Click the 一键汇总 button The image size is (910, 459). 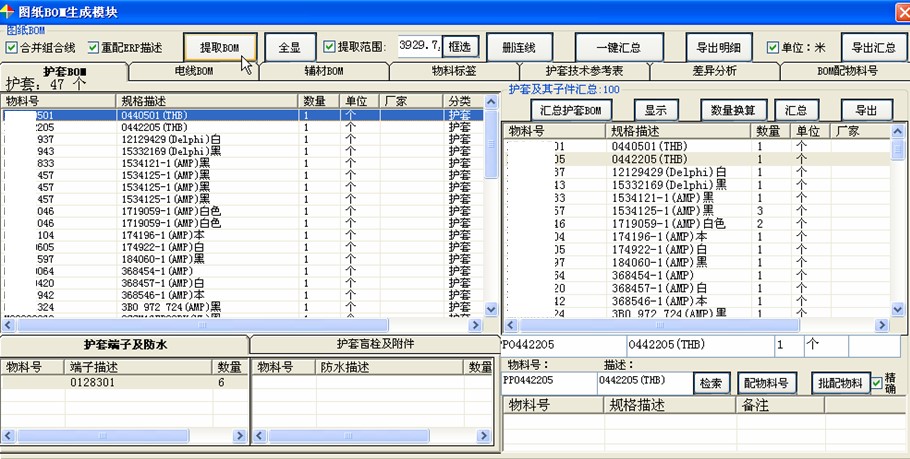(618, 47)
